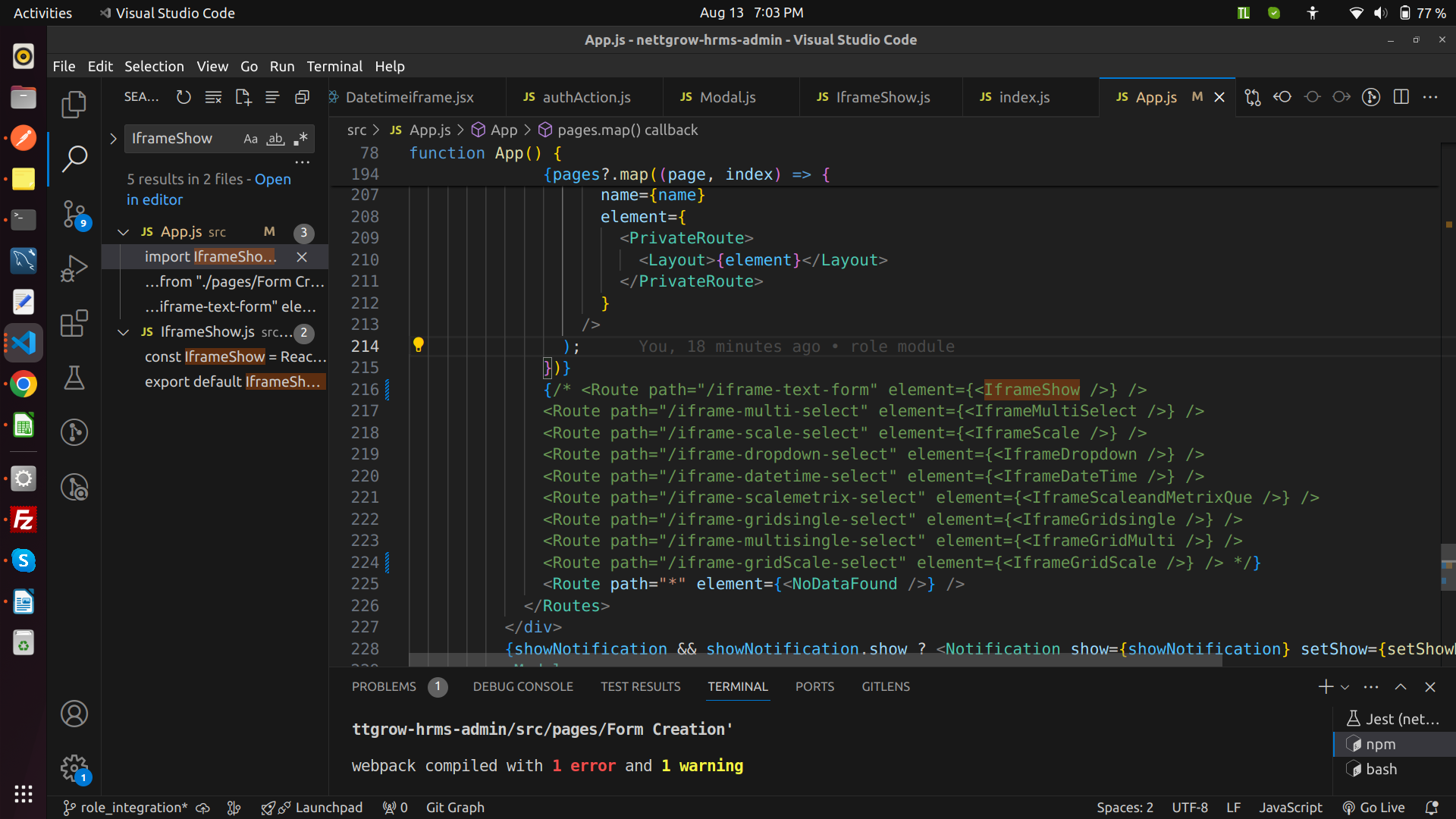Click the horizontal editor scrollbar
This screenshot has width=1456, height=819.
(x=815, y=661)
